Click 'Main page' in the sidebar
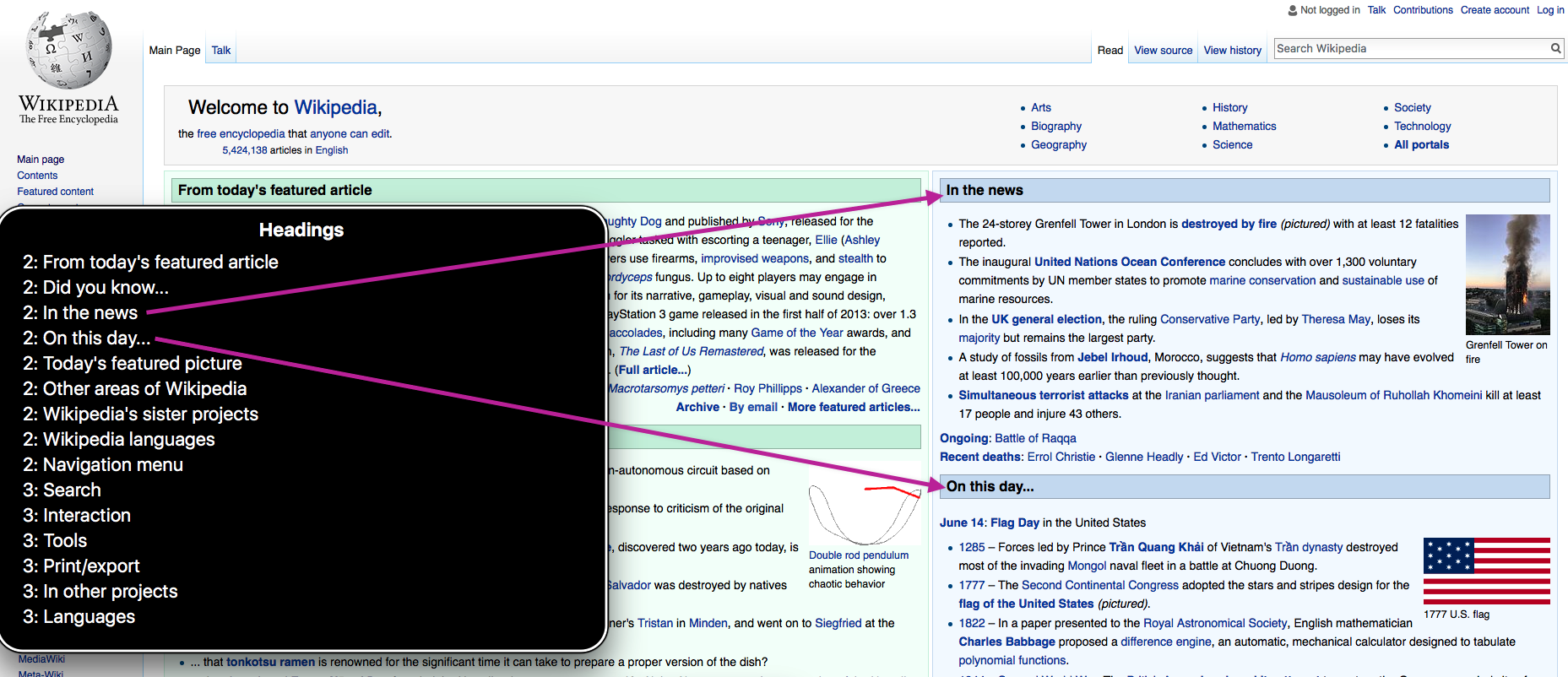The image size is (1568, 677). tap(41, 160)
